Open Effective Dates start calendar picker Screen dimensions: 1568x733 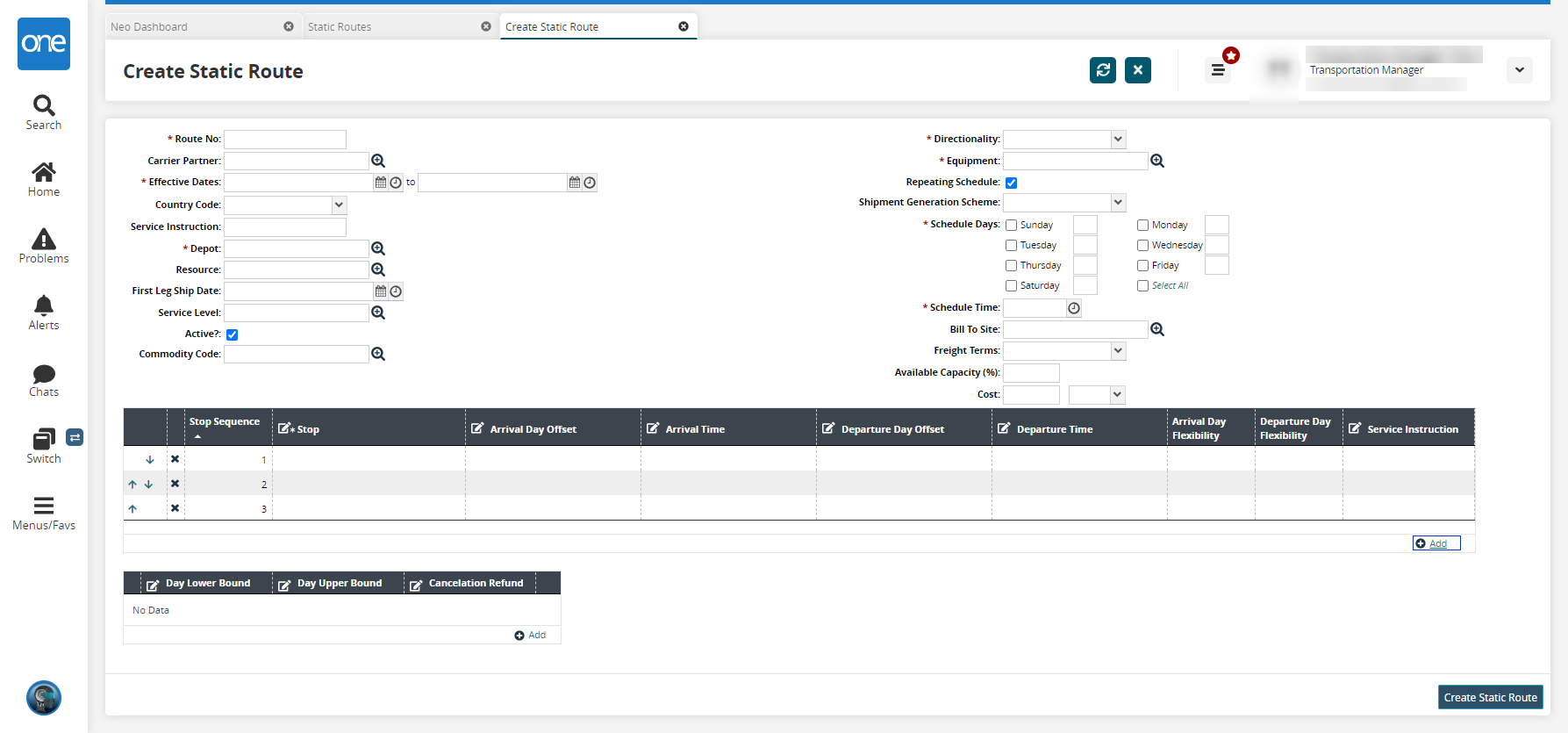pyautogui.click(x=381, y=183)
